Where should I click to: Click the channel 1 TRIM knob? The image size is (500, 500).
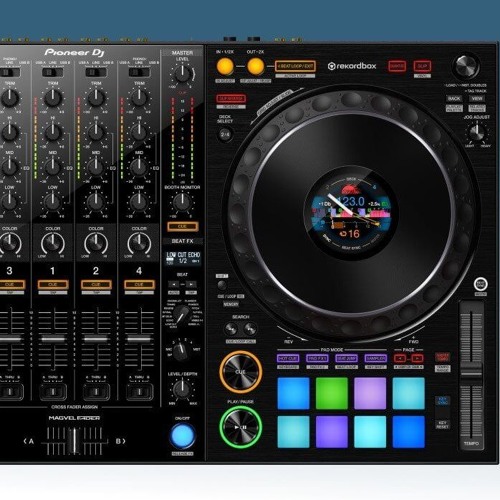click(53, 98)
